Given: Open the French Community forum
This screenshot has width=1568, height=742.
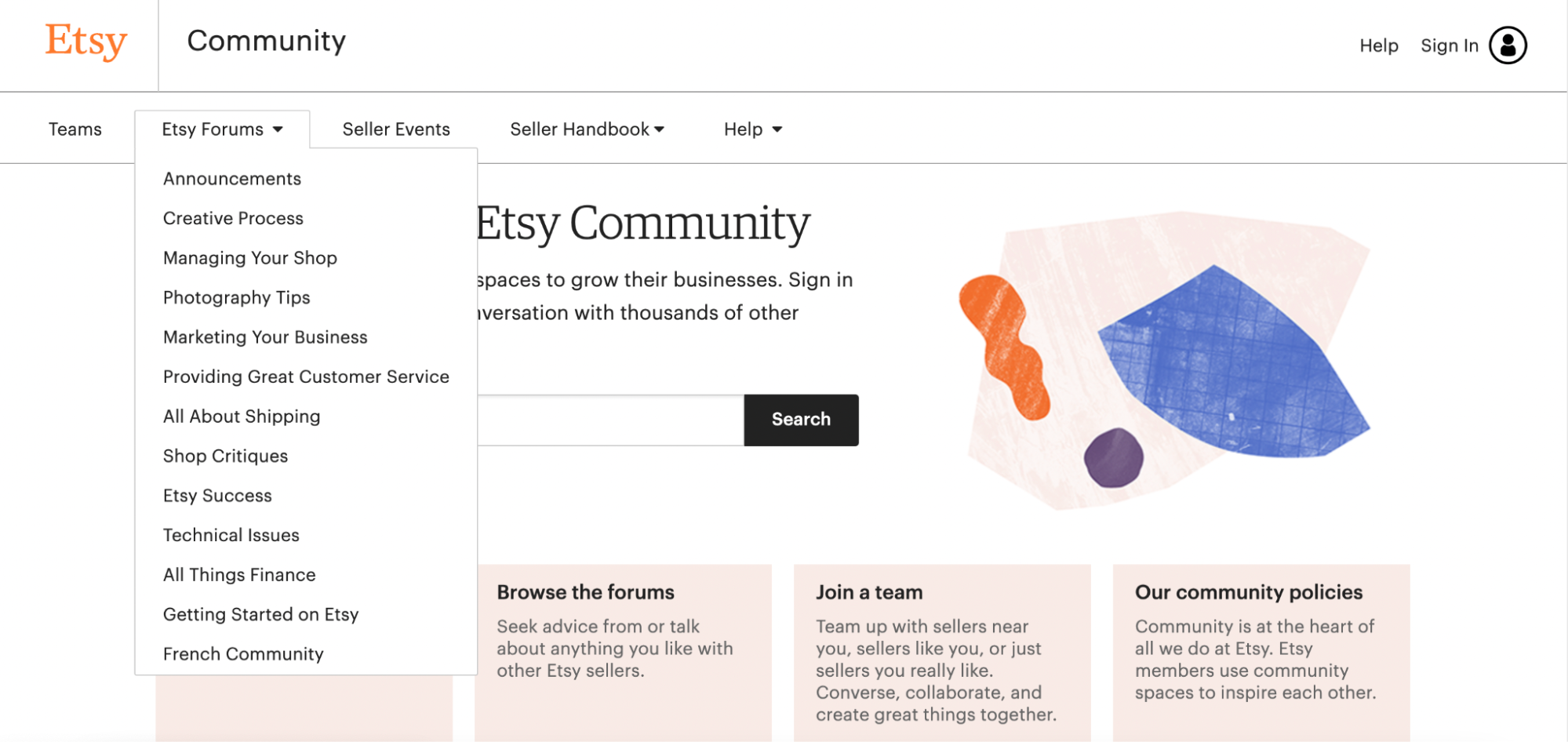Looking at the screenshot, I should (242, 653).
